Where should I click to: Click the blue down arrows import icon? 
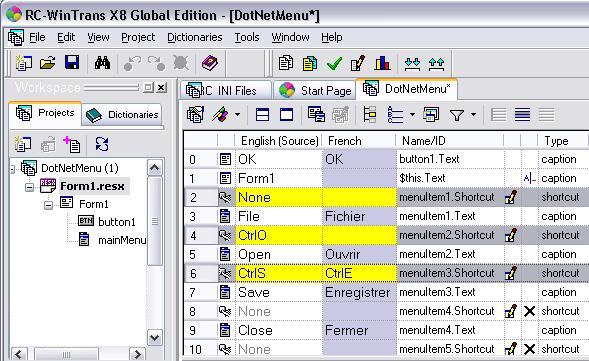[x=412, y=63]
